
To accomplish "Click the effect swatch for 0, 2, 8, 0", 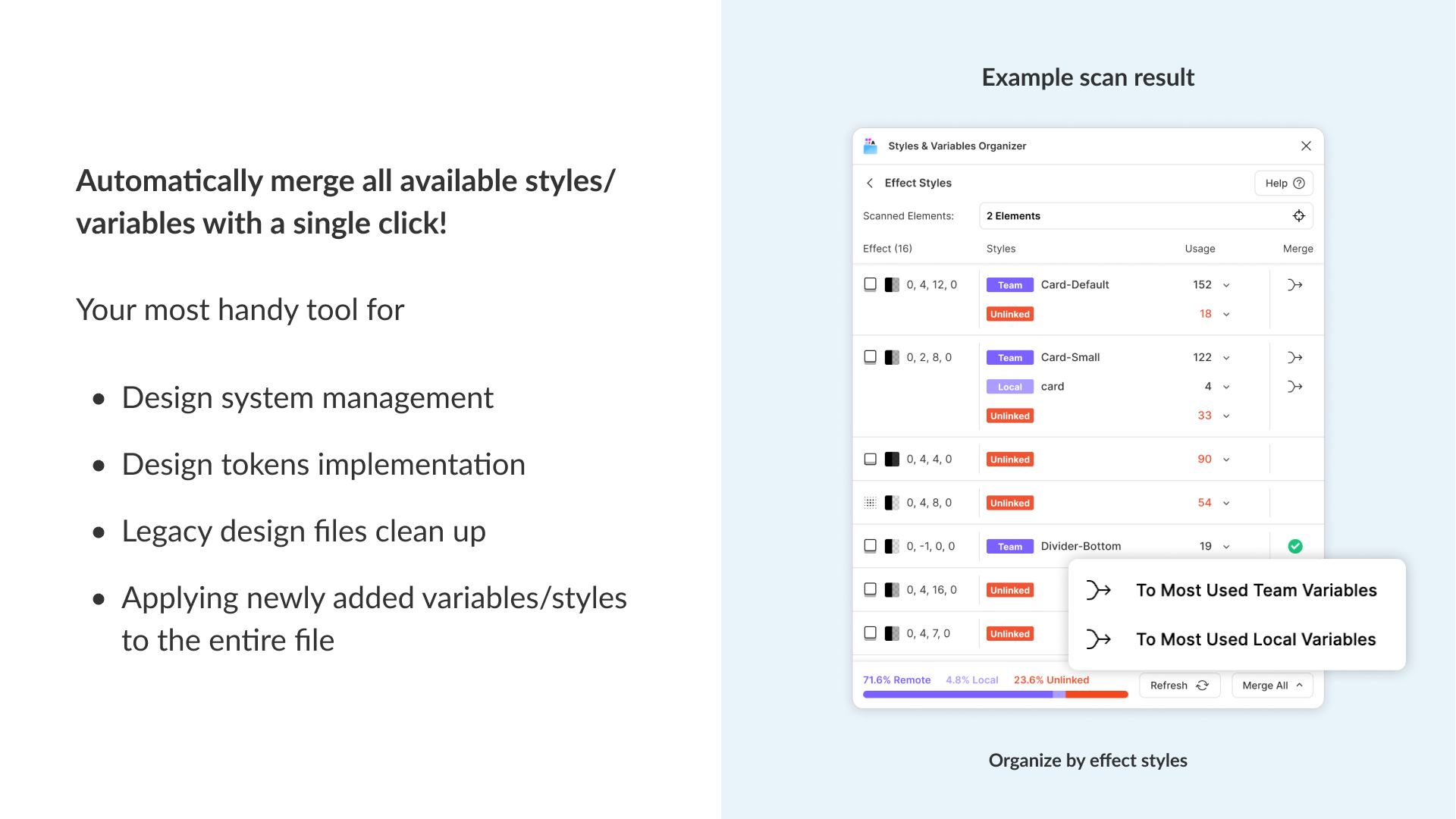I will tap(892, 357).
